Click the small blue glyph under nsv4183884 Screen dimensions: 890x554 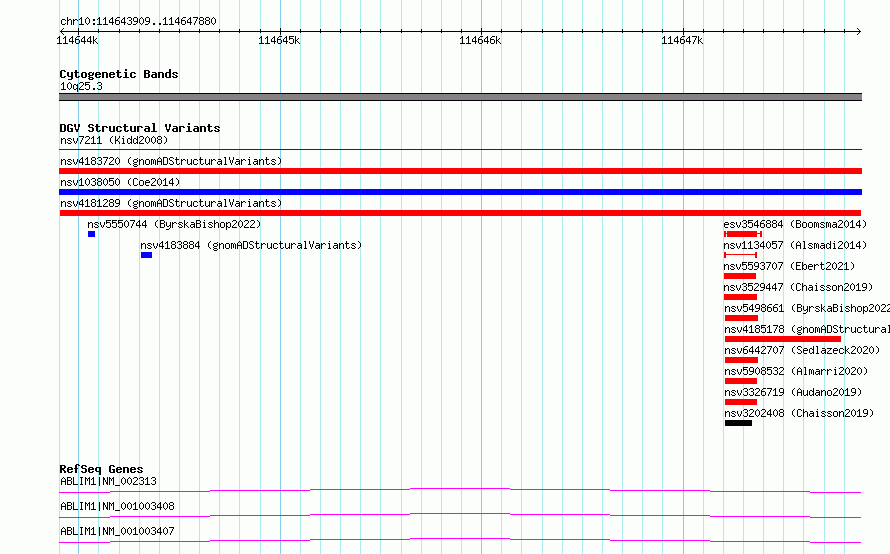pos(146,255)
